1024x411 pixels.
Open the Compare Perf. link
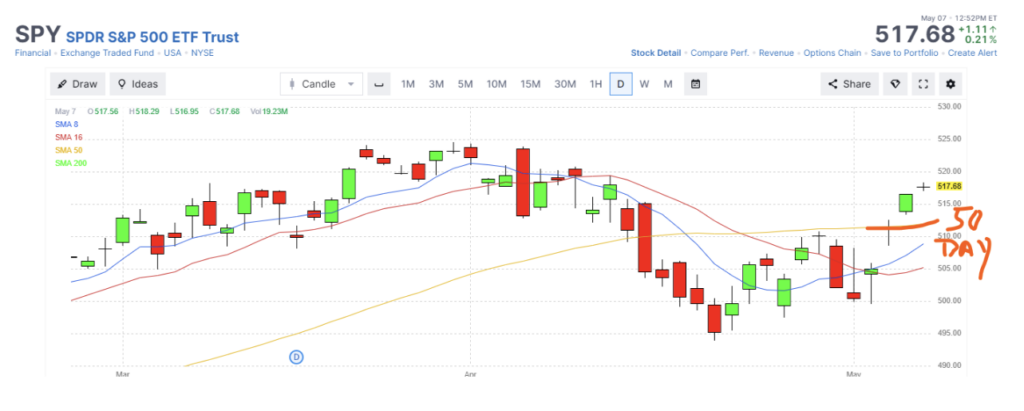tap(720, 53)
